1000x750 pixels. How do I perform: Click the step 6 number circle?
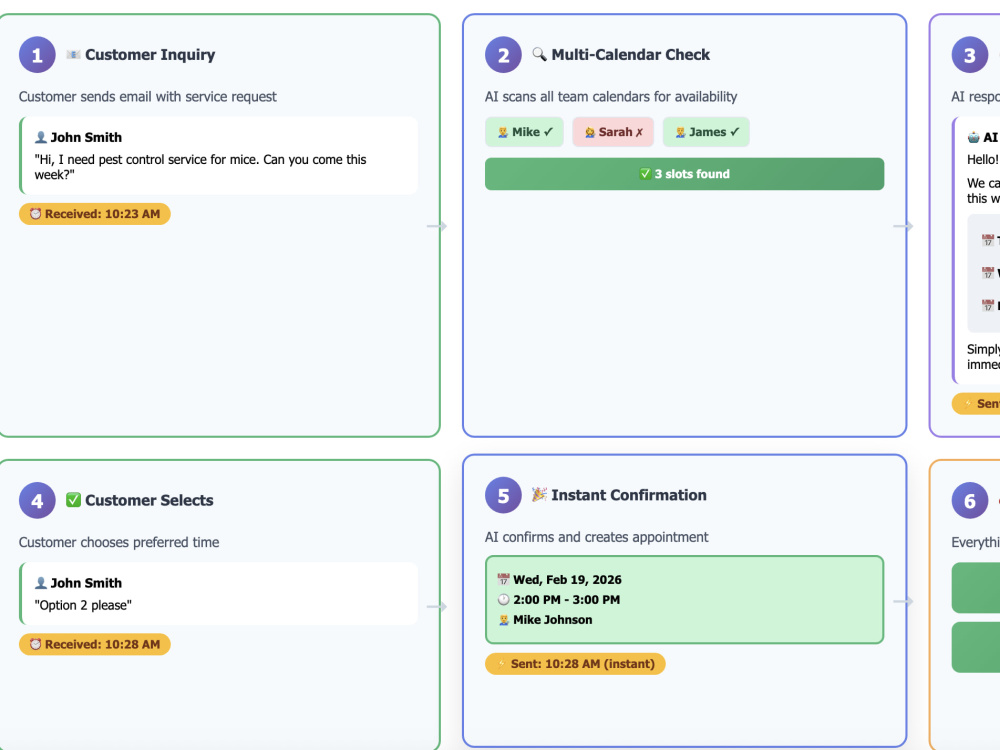point(969,501)
